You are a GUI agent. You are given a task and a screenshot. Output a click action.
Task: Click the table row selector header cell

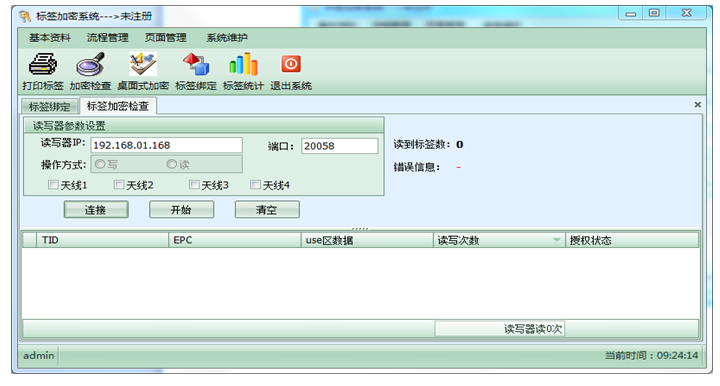(29, 240)
